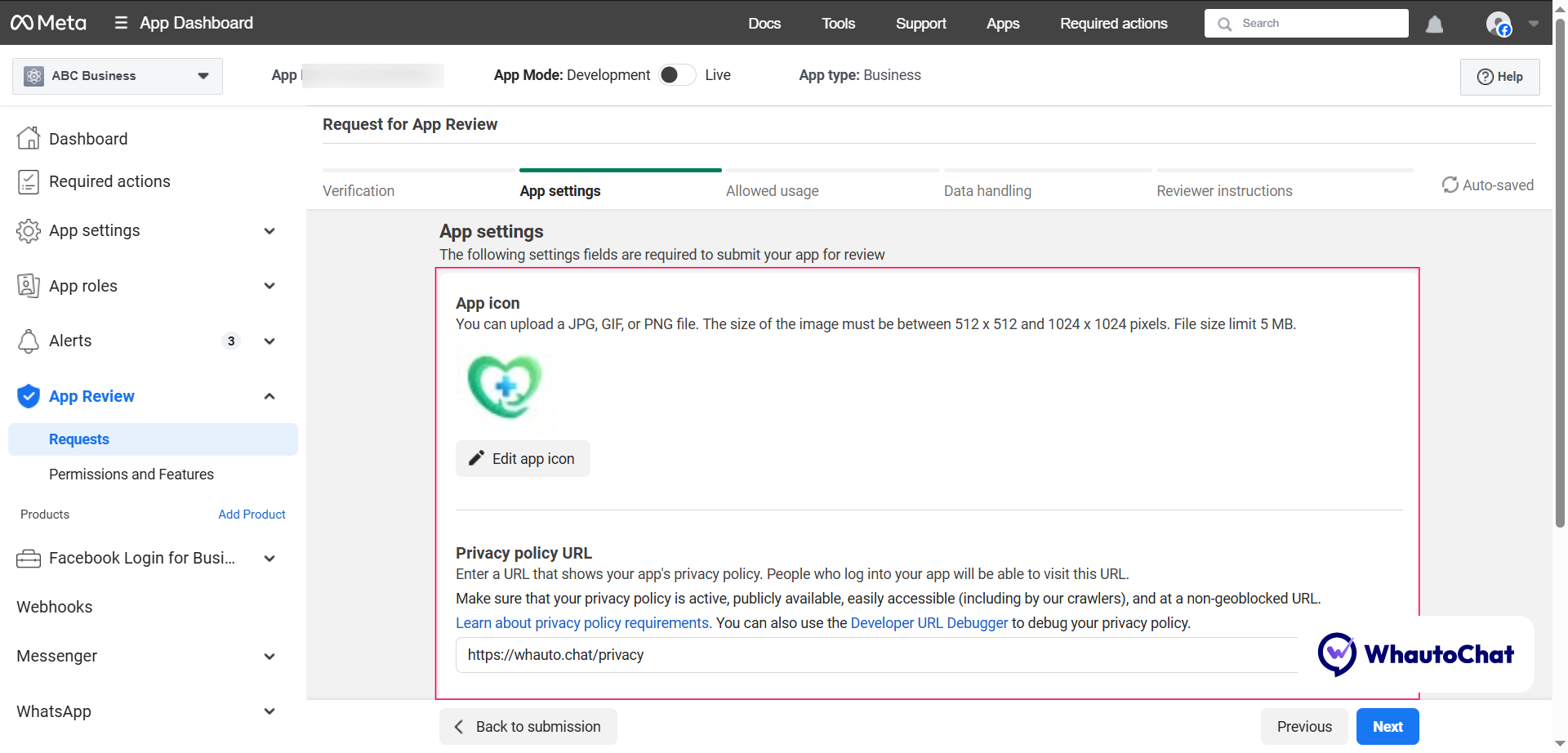Open the ABC Business app selector dropdown
The width and height of the screenshot is (1568, 753).
coord(118,76)
